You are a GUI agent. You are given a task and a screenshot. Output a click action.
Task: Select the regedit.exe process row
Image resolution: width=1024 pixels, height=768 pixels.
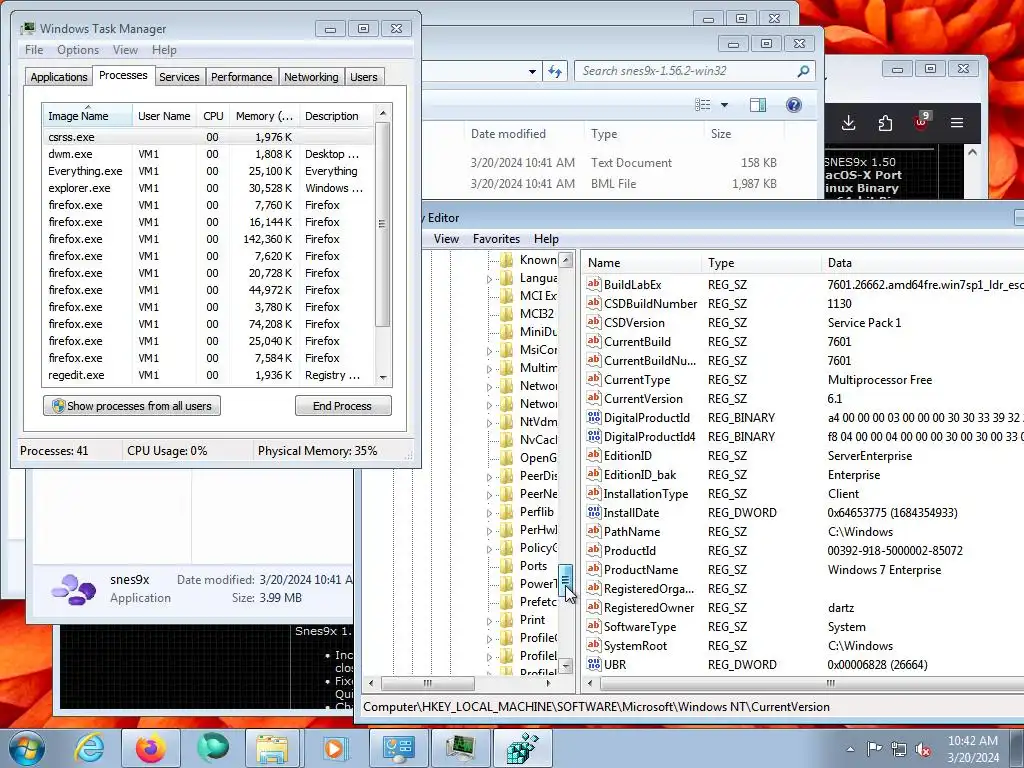coord(208,376)
